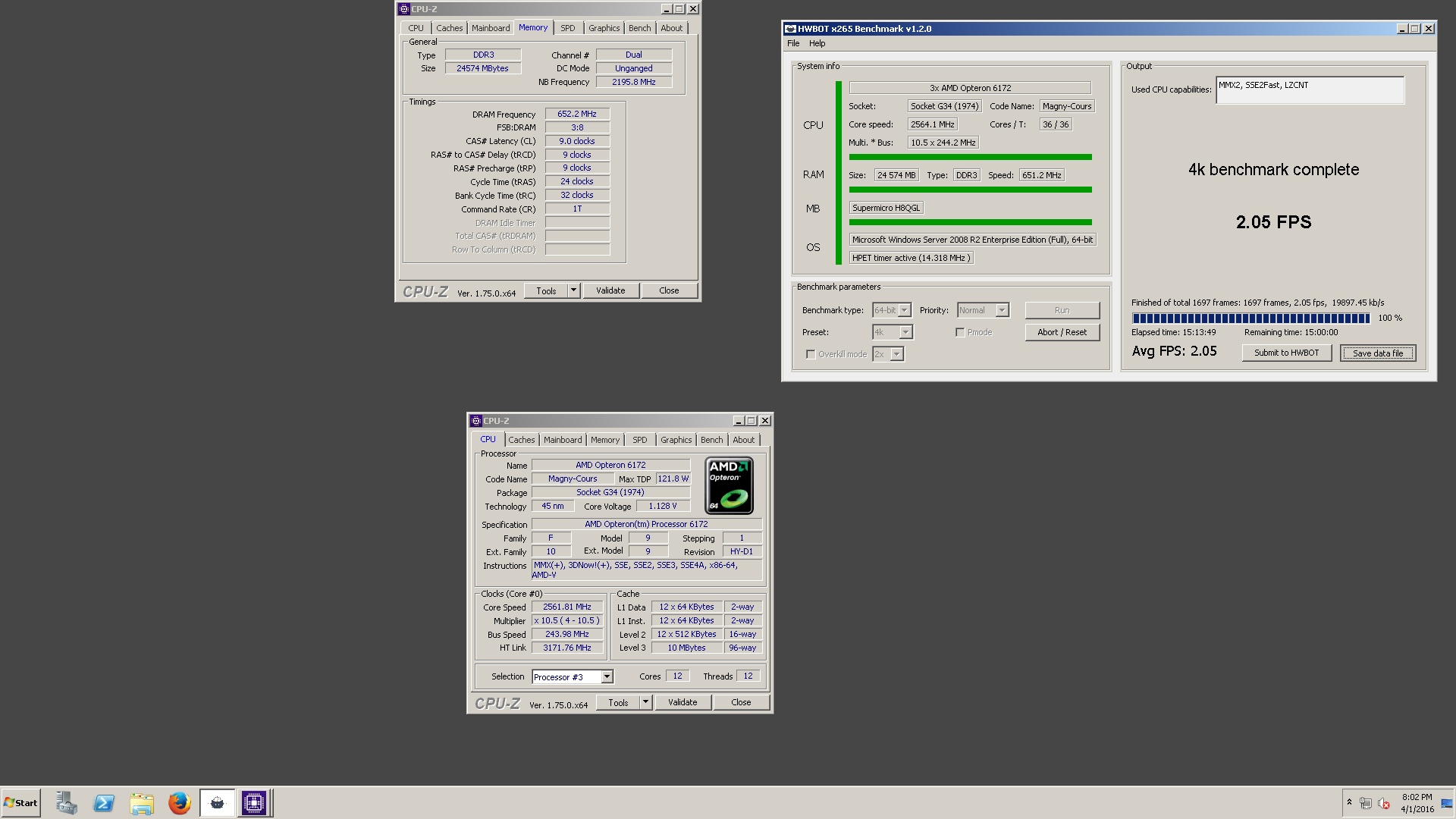Open the Help menu in HWBOT x265
The image size is (1456, 819).
point(817,43)
